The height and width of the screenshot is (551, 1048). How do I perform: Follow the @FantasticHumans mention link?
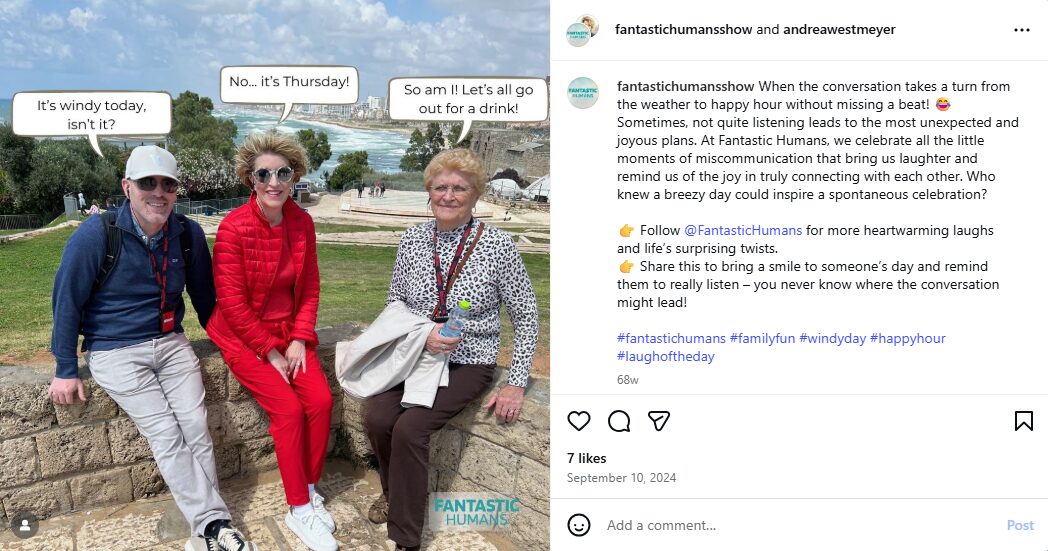743,230
